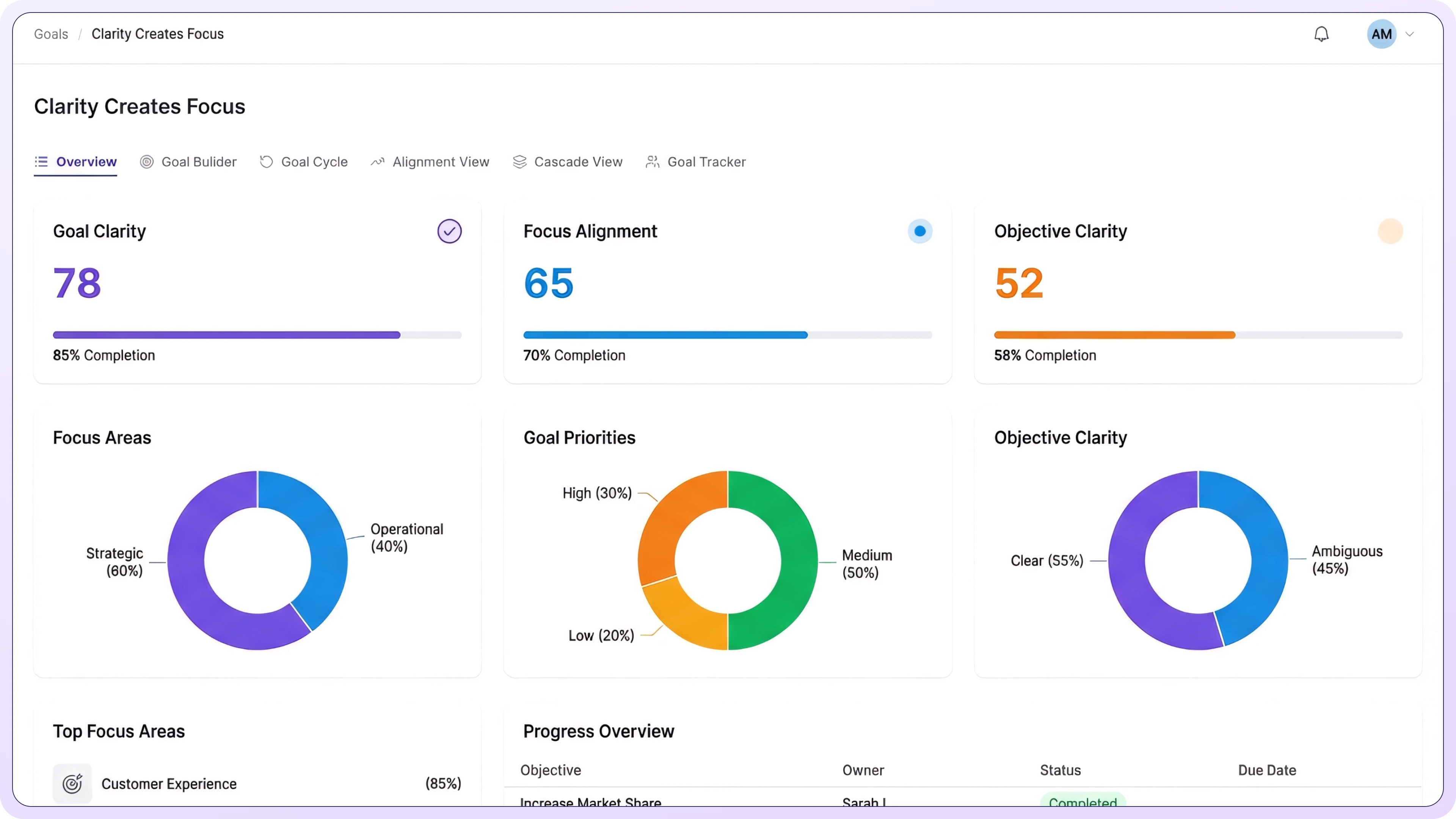
Task: Click the Goal Builder target icon
Action: click(147, 162)
